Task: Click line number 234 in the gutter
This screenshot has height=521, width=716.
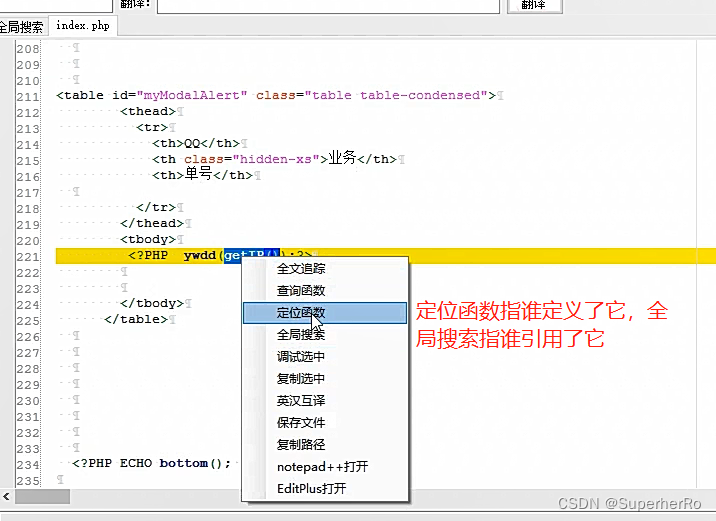Action: tap(28, 465)
